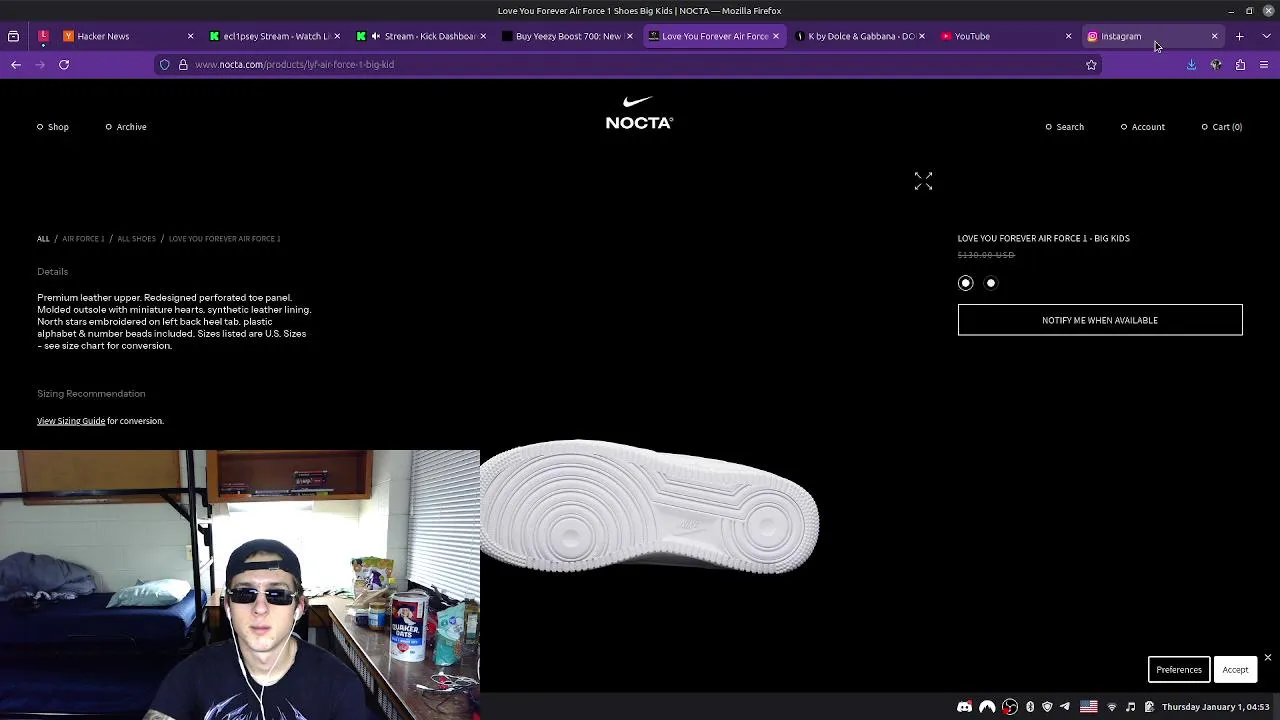Image resolution: width=1280 pixels, height=720 pixels.
Task: Open the Firefox downloads panel
Action: (1191, 64)
